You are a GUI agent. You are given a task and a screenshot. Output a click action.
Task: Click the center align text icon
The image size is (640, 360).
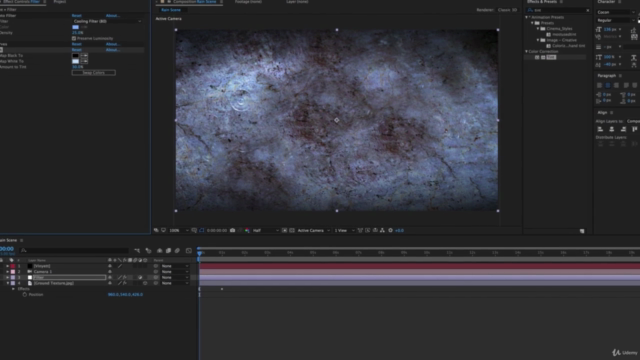coord(608,85)
